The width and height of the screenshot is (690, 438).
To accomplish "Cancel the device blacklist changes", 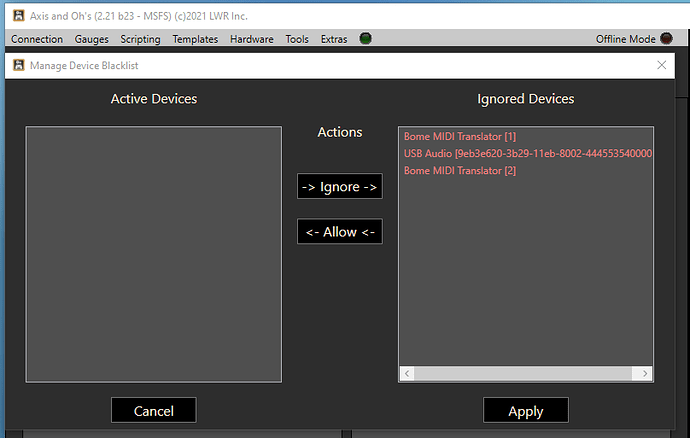I will click(x=153, y=410).
